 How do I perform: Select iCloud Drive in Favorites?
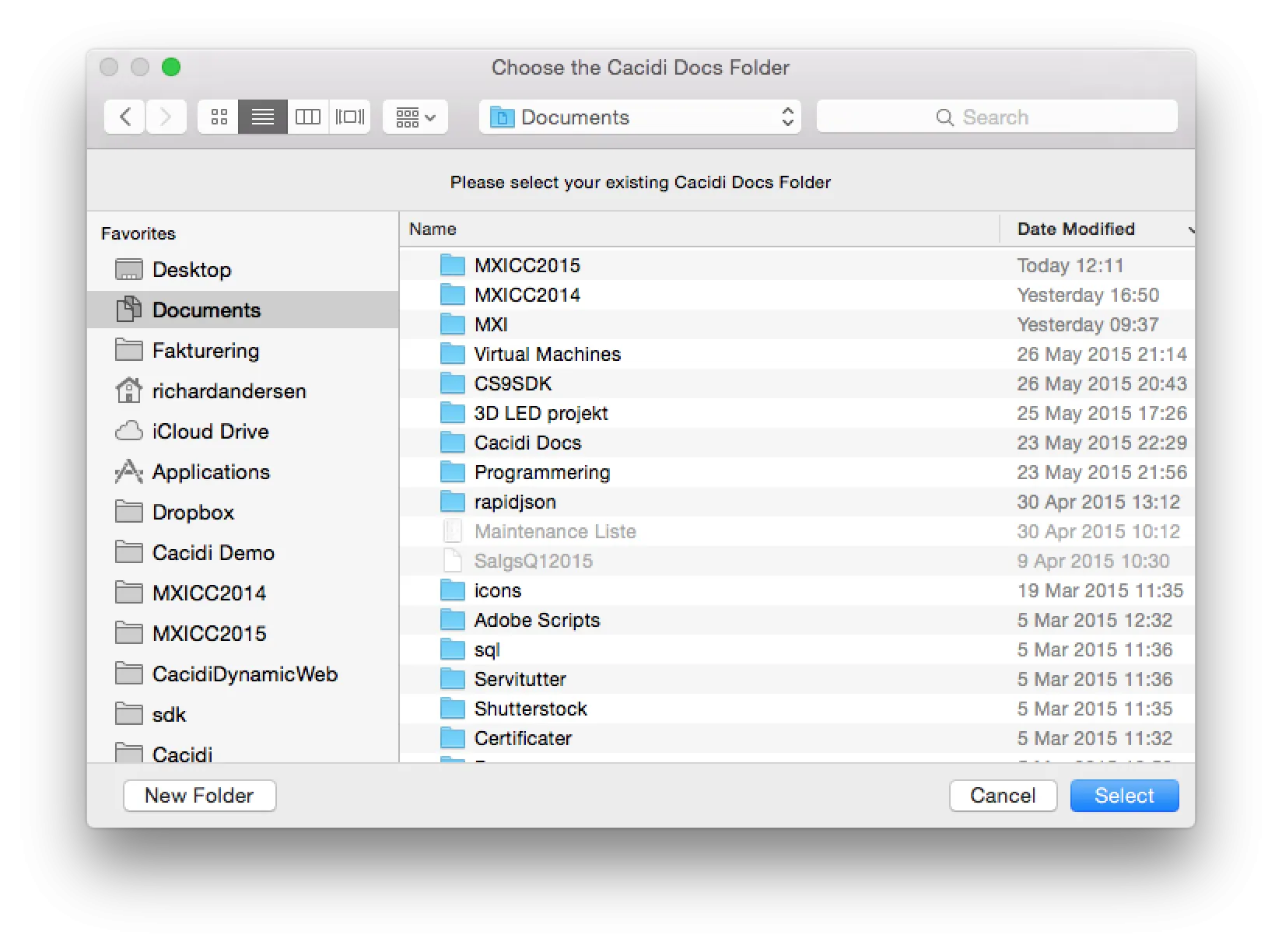210,432
